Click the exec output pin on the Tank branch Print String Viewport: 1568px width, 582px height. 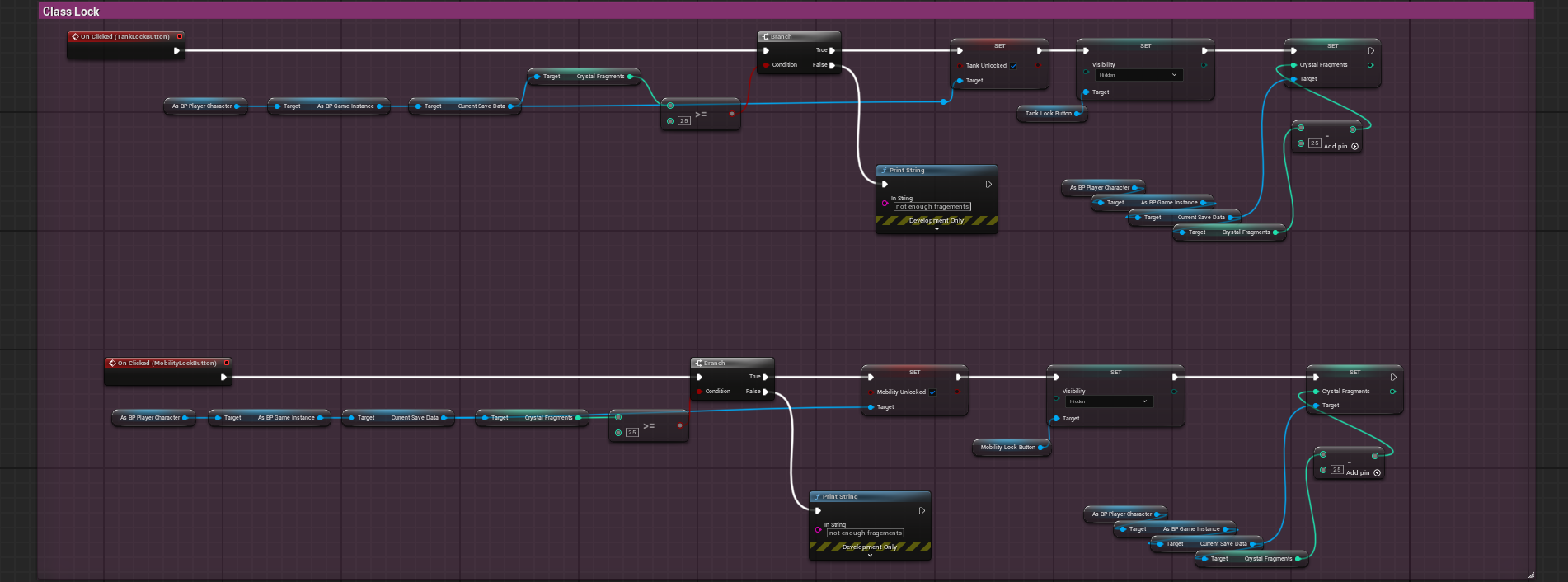click(x=988, y=184)
